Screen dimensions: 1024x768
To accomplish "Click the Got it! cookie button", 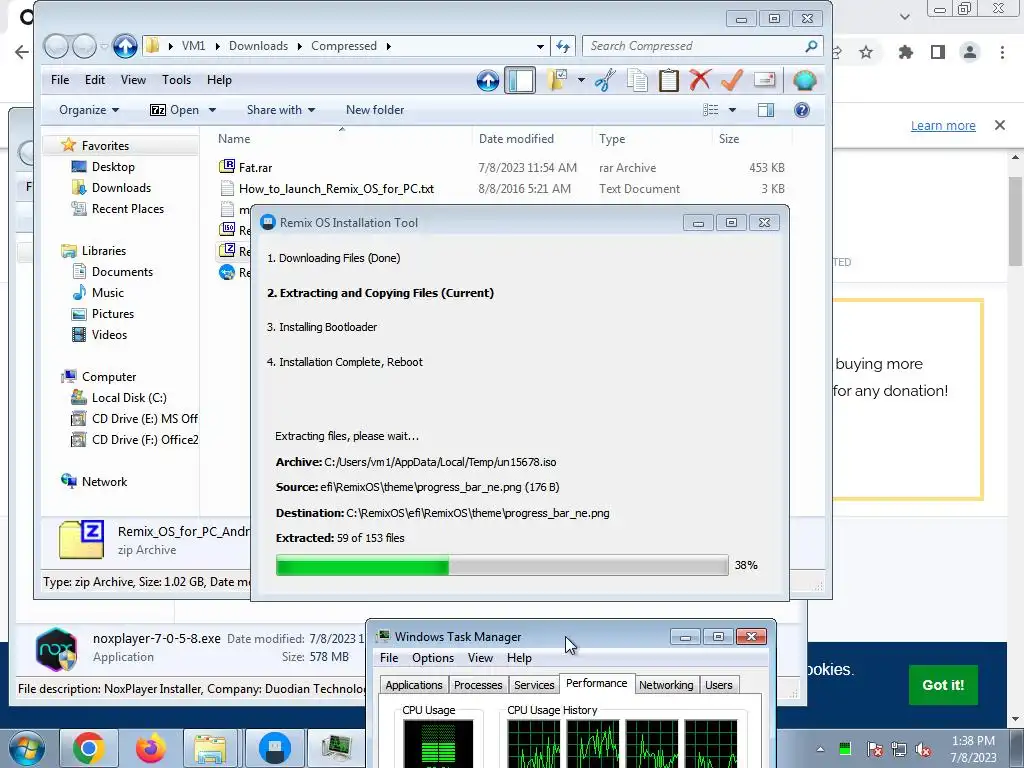I will tap(943, 685).
